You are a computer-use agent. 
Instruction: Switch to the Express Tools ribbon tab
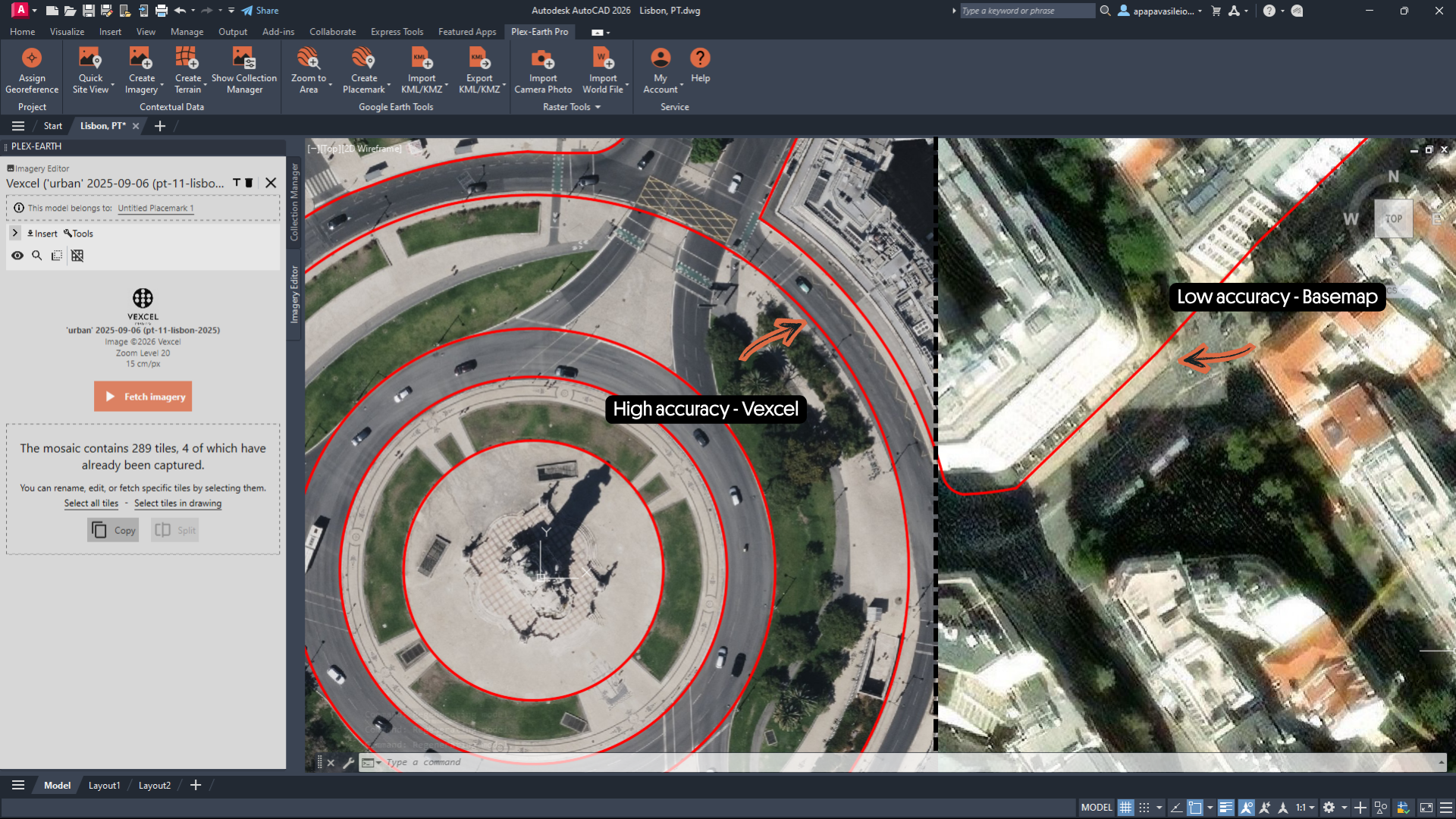[x=397, y=32]
